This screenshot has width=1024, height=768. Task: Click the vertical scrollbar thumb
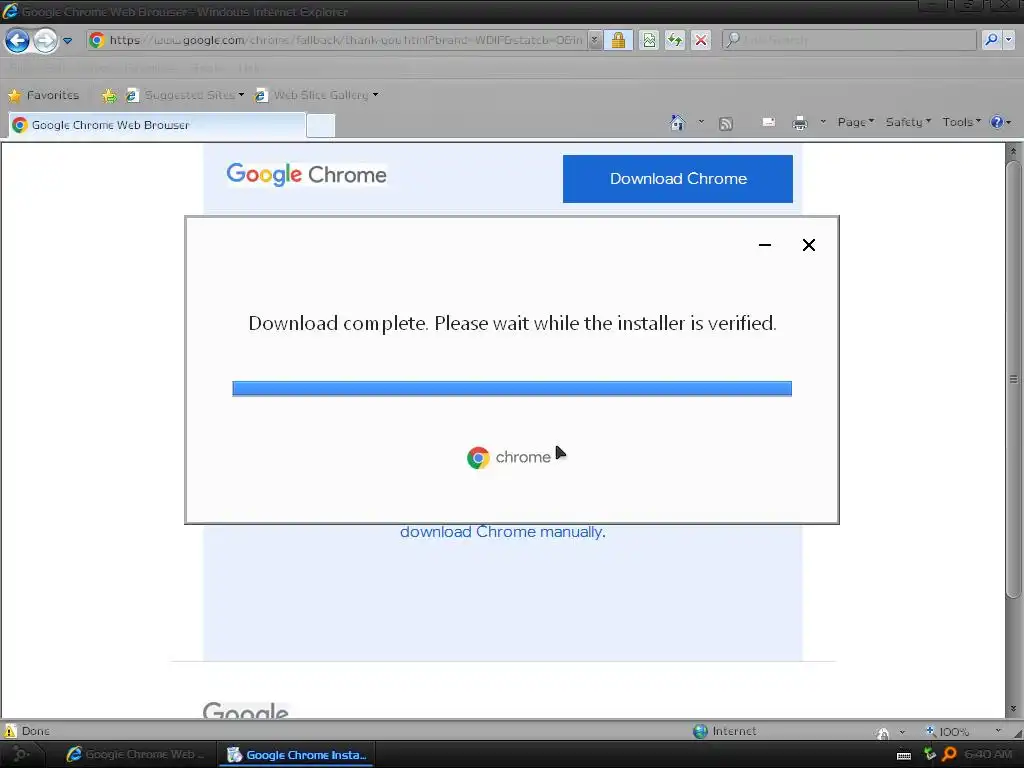point(1014,379)
